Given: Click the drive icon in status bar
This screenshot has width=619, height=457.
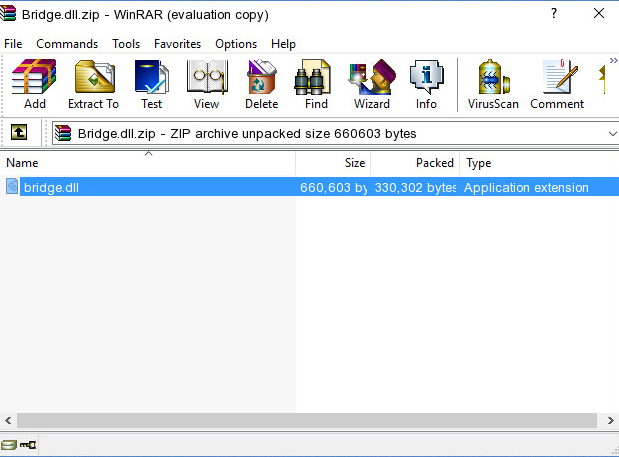Looking at the screenshot, I should (x=9, y=445).
